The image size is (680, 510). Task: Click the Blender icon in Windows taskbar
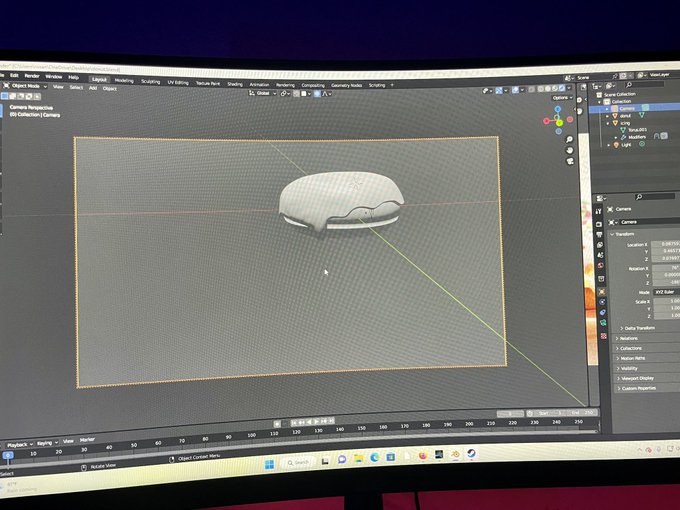point(455,454)
